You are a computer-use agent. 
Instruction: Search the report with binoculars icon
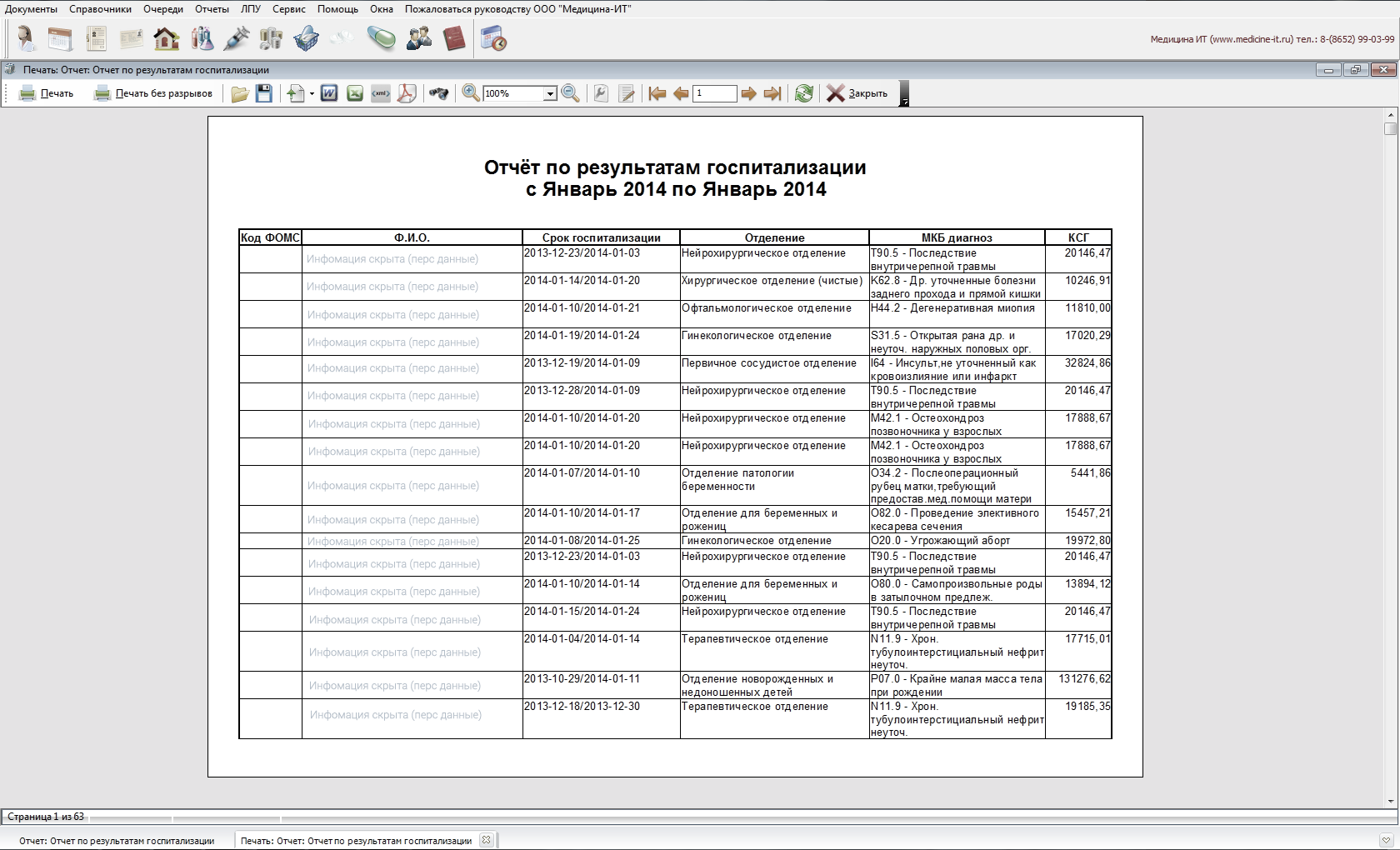tap(439, 93)
